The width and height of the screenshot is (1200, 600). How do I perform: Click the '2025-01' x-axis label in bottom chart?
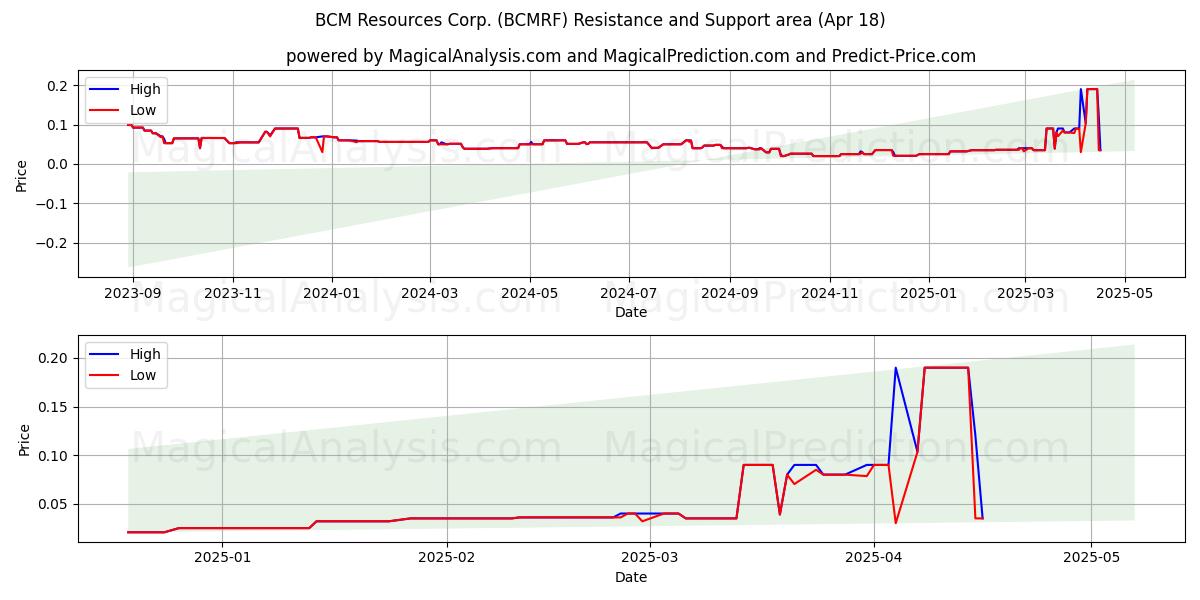click(x=222, y=559)
